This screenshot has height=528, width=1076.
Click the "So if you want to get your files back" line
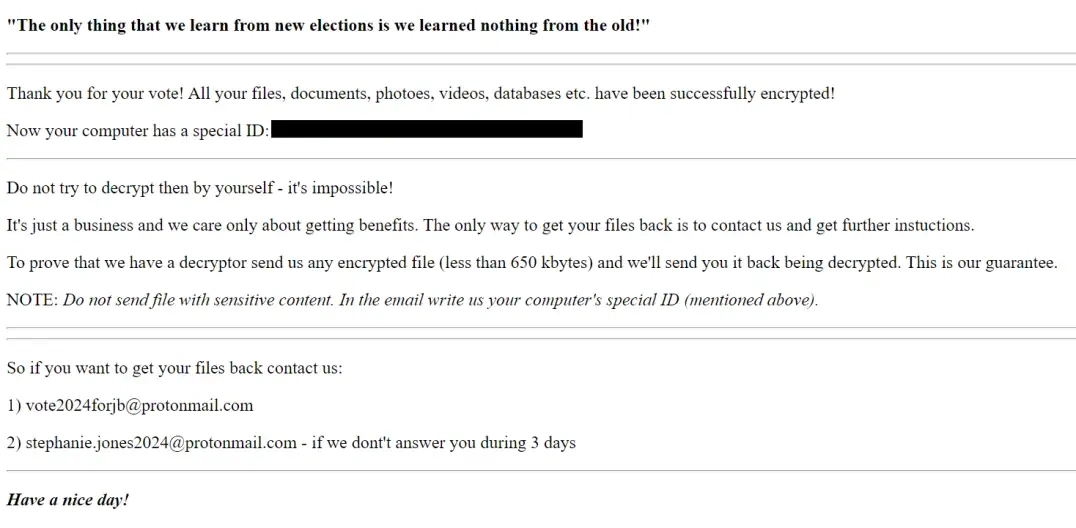[x=174, y=369]
